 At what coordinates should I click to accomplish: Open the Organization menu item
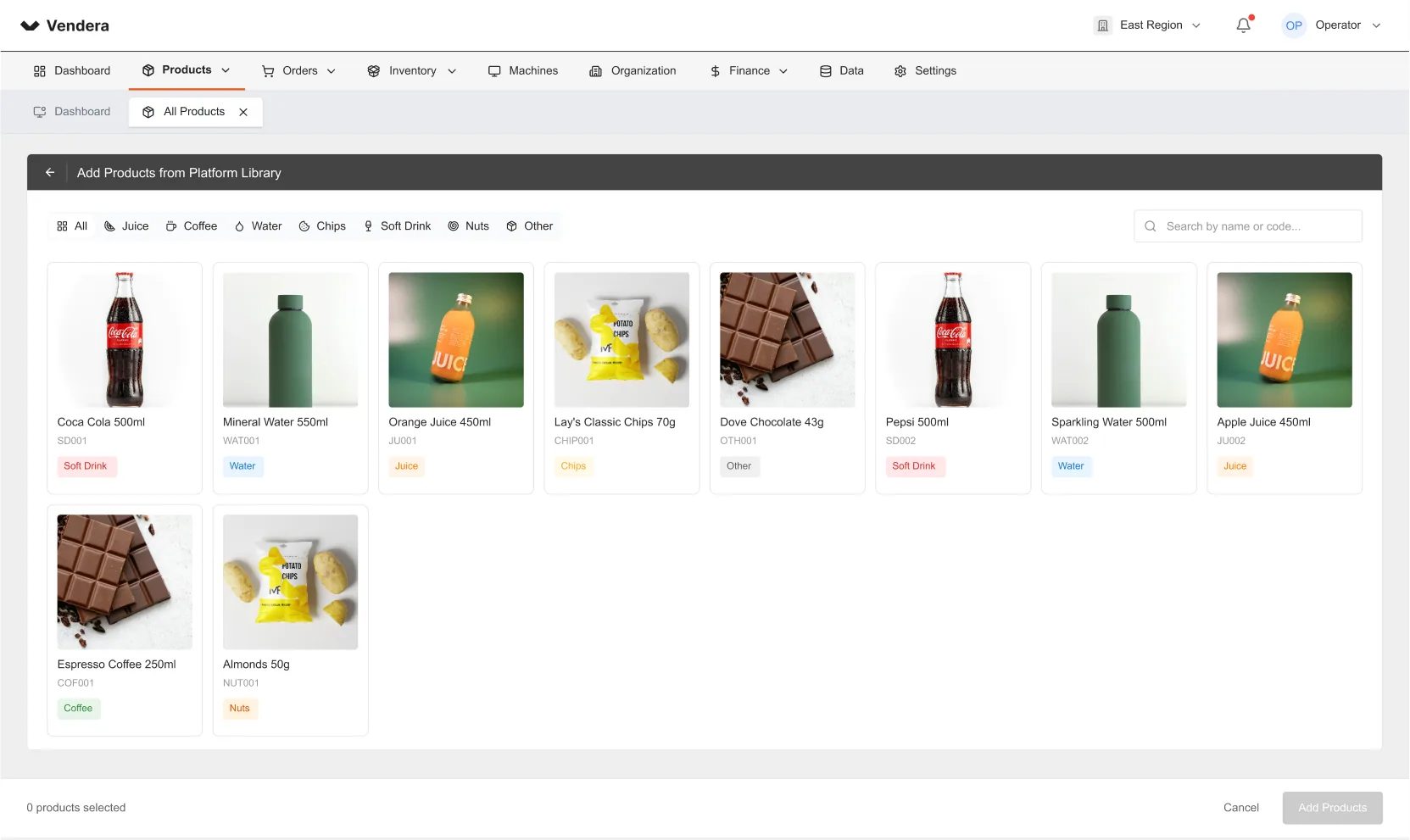633,71
